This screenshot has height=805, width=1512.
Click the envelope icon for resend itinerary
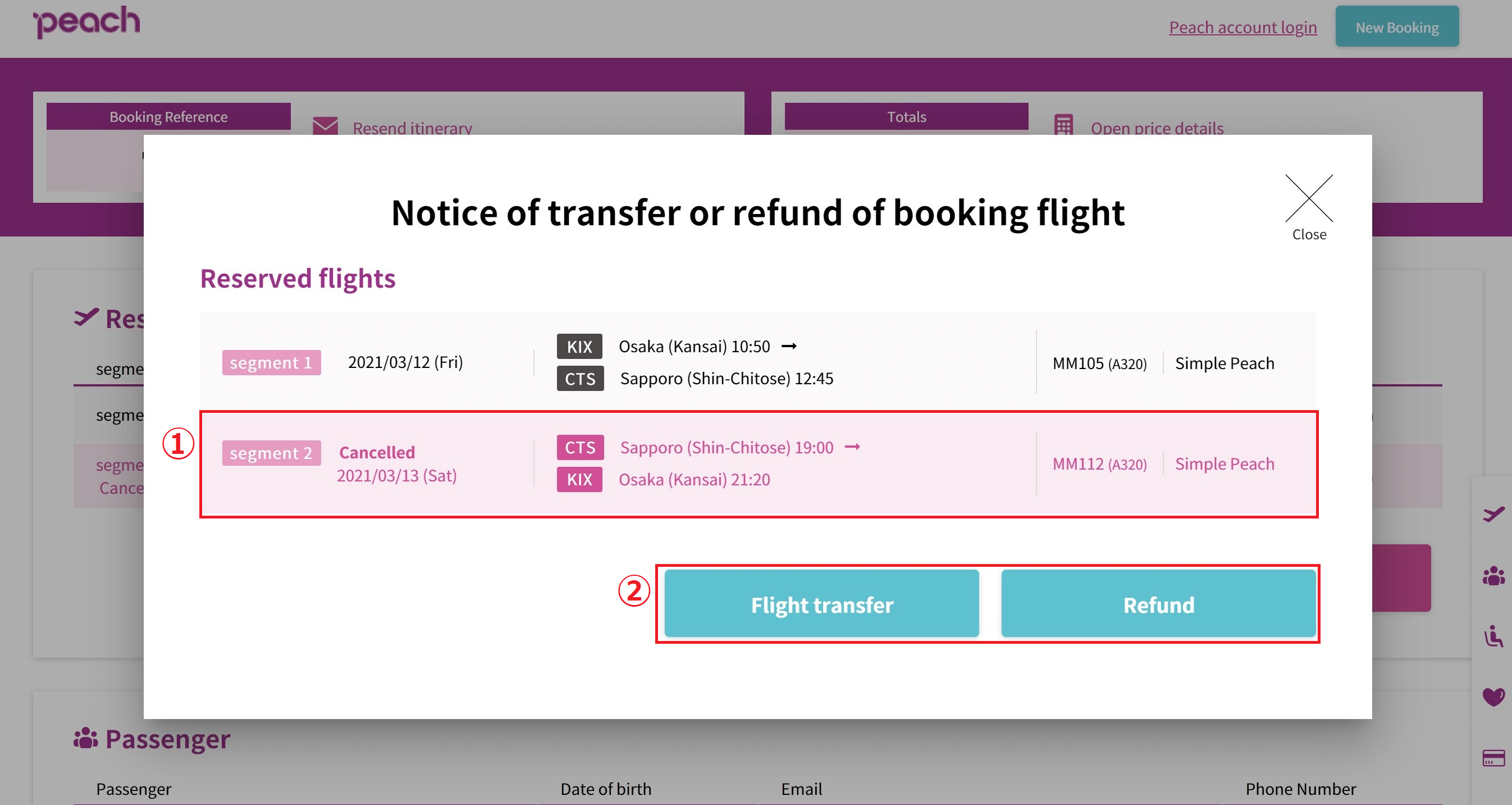click(x=325, y=126)
